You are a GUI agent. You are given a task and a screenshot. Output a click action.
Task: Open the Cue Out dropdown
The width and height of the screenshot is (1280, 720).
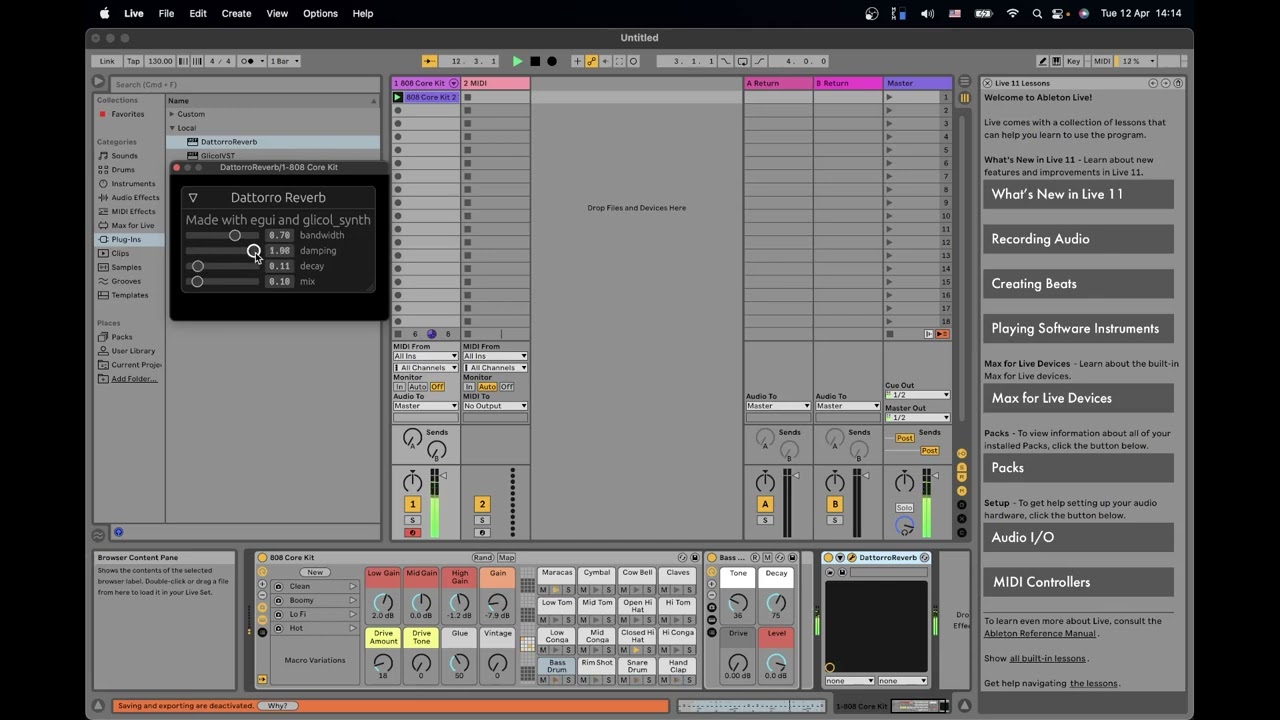click(x=918, y=395)
